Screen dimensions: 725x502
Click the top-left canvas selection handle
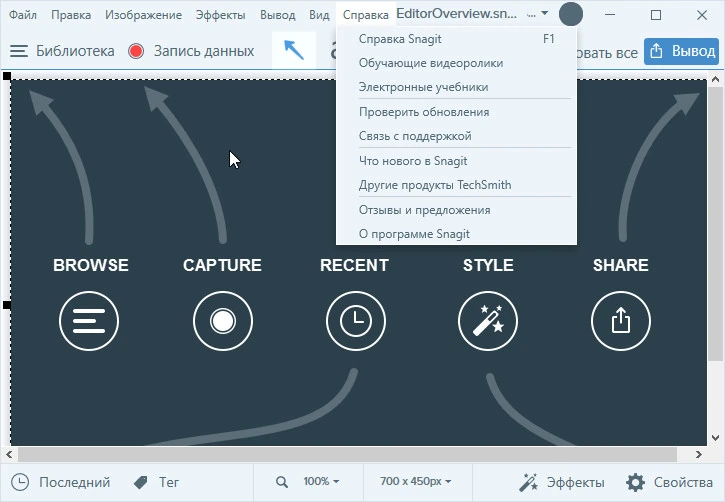7,76
